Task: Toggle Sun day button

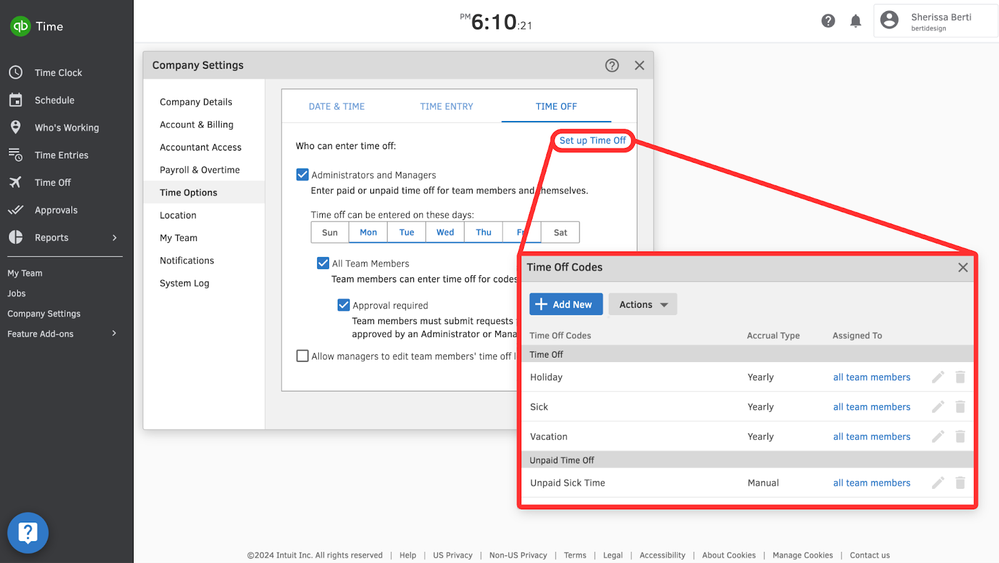Action: click(330, 232)
